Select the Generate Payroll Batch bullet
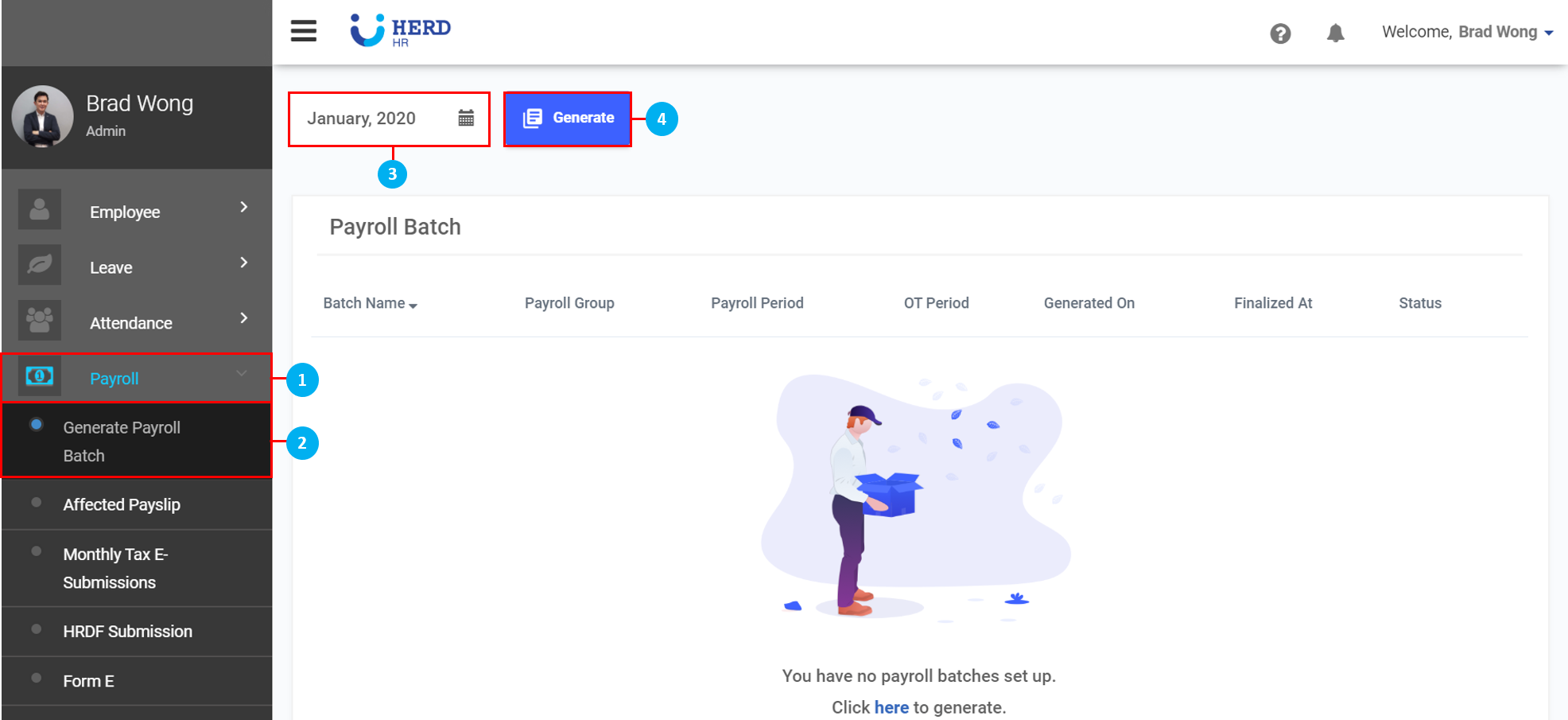 click(x=37, y=425)
